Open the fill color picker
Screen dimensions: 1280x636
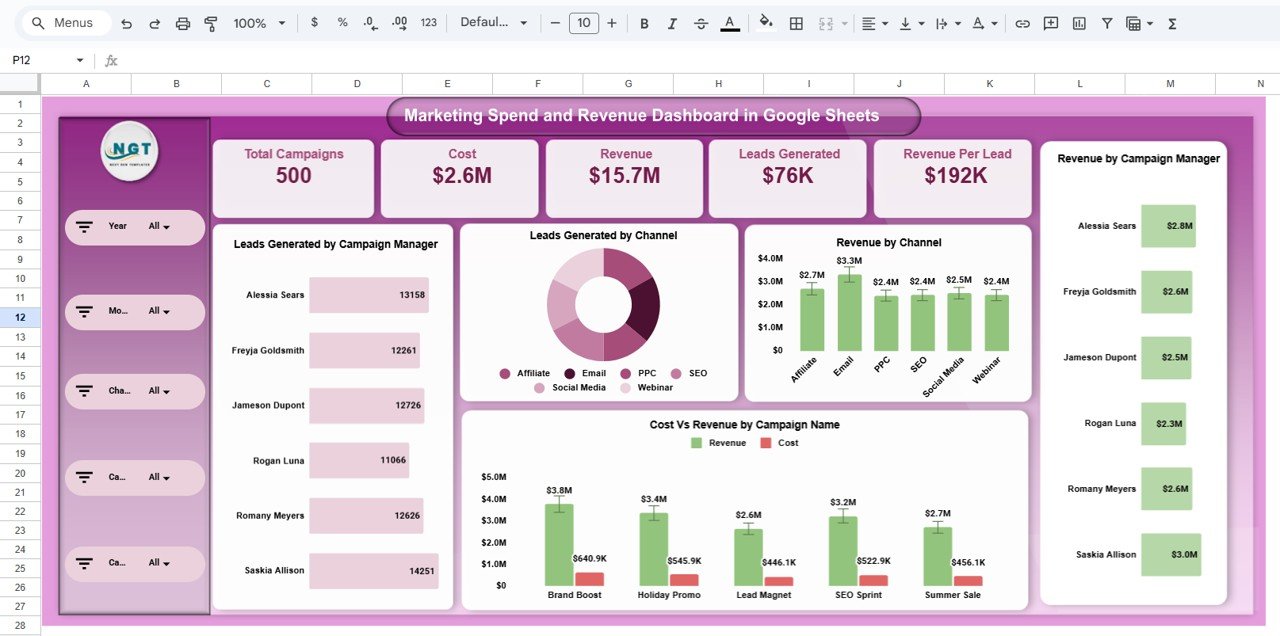pyautogui.click(x=765, y=22)
